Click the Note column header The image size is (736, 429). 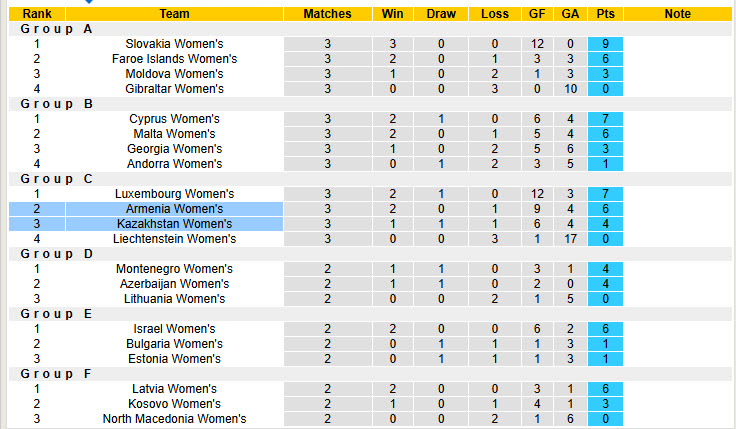pos(677,14)
